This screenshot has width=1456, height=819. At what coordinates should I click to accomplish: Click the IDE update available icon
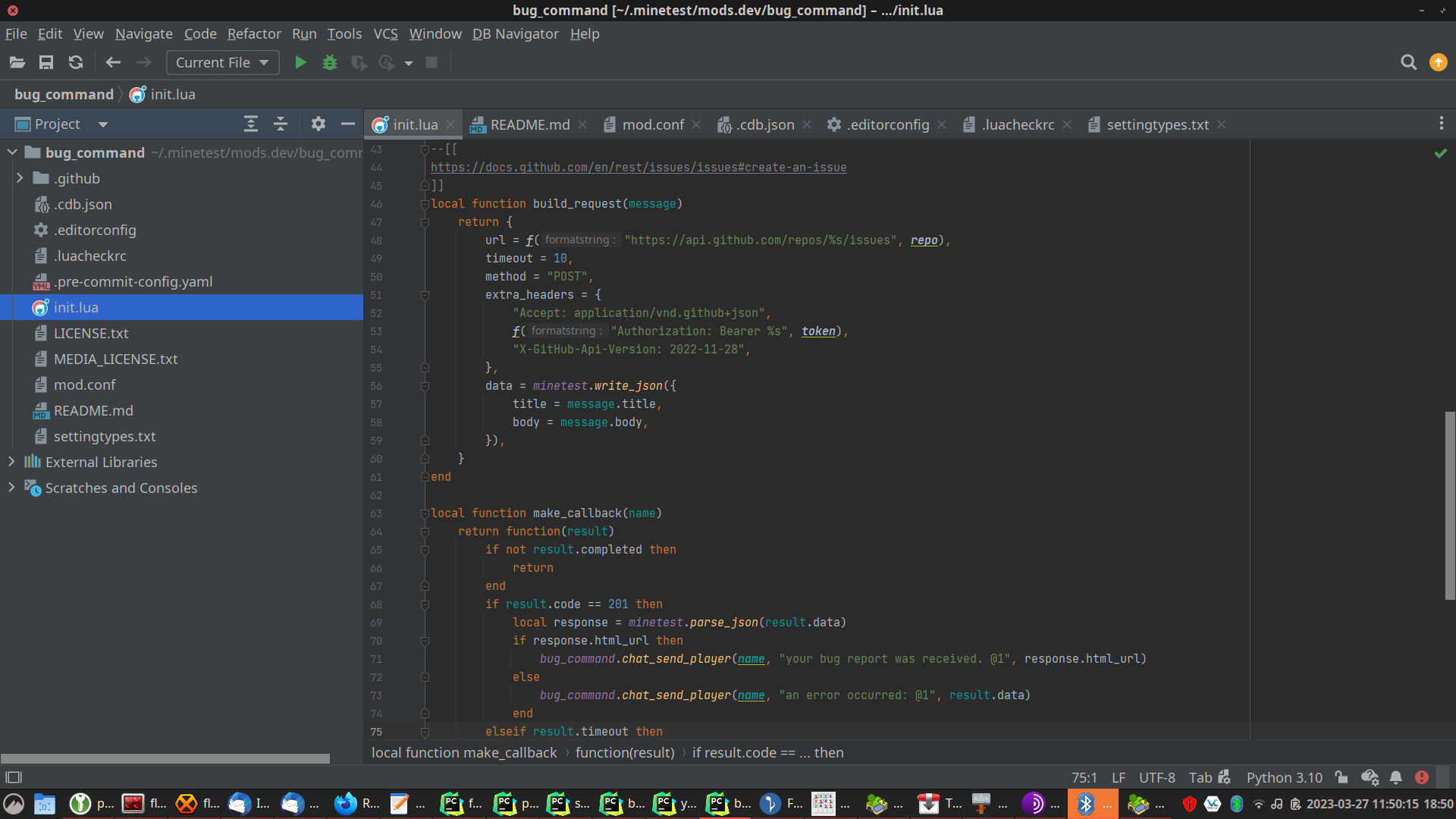pyautogui.click(x=1438, y=63)
